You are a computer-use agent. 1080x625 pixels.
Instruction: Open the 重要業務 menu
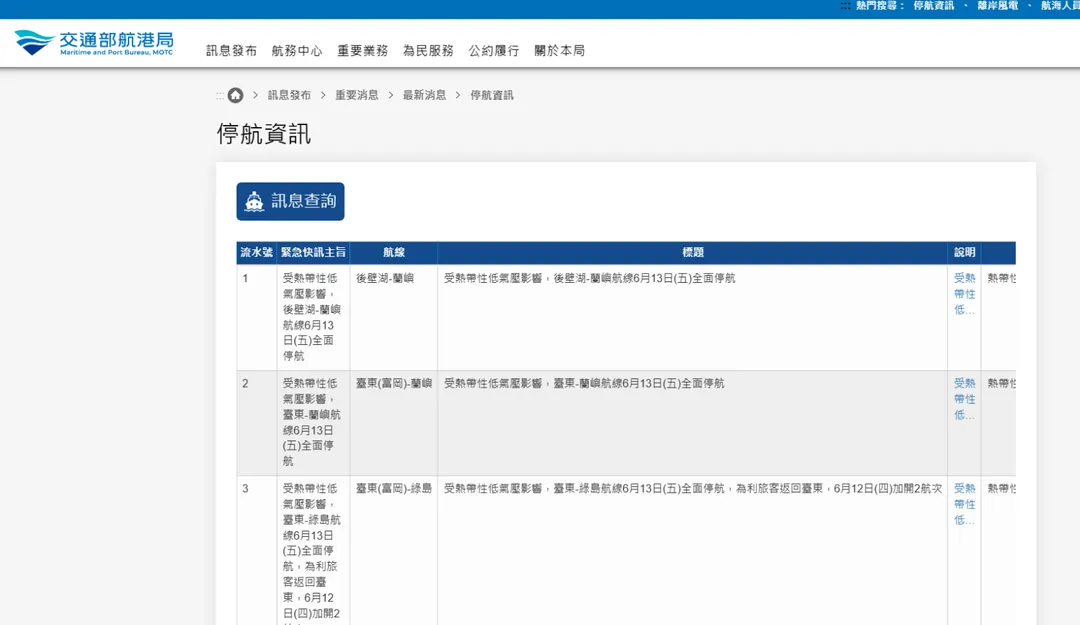[x=362, y=50]
